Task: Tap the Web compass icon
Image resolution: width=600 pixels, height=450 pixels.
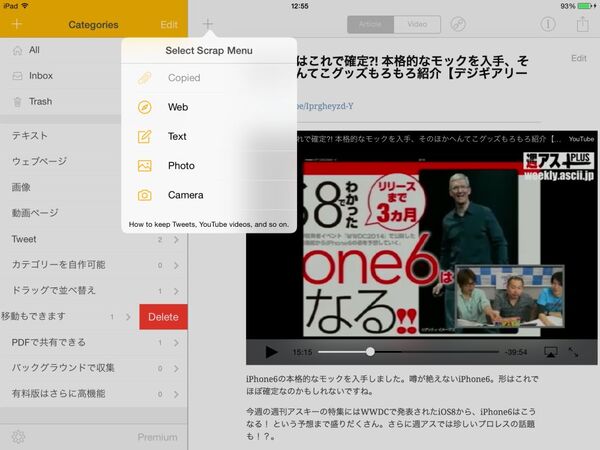Action: [x=145, y=107]
